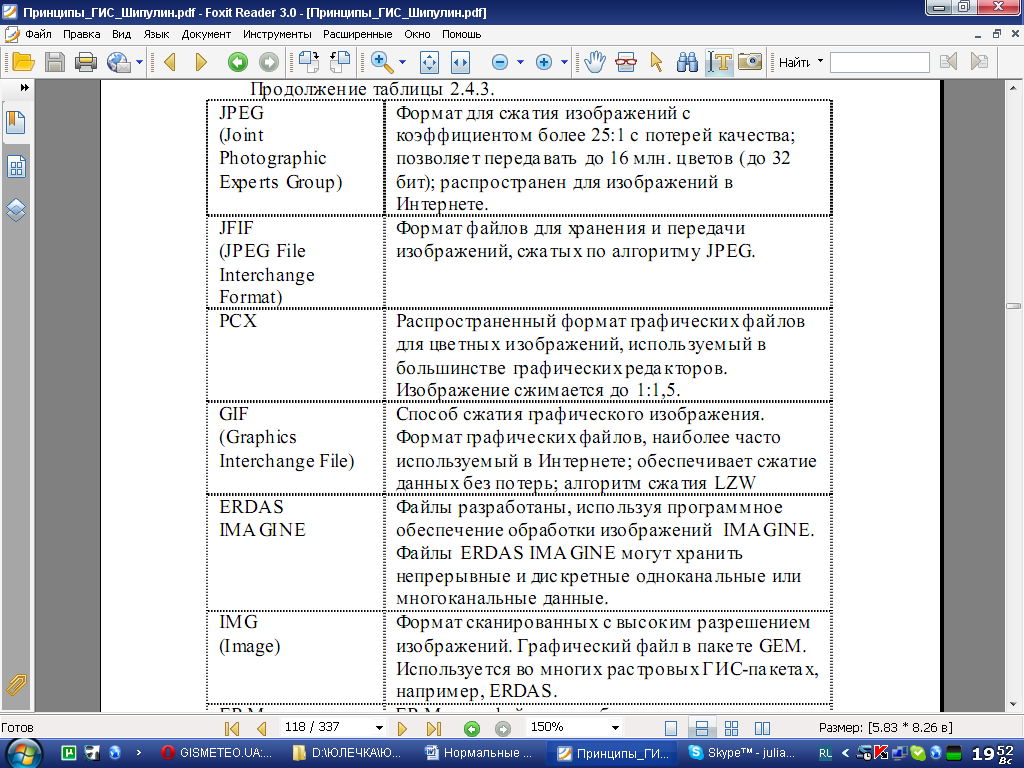Open the Bookmarks side panel
This screenshot has height=768, width=1024.
16,122
